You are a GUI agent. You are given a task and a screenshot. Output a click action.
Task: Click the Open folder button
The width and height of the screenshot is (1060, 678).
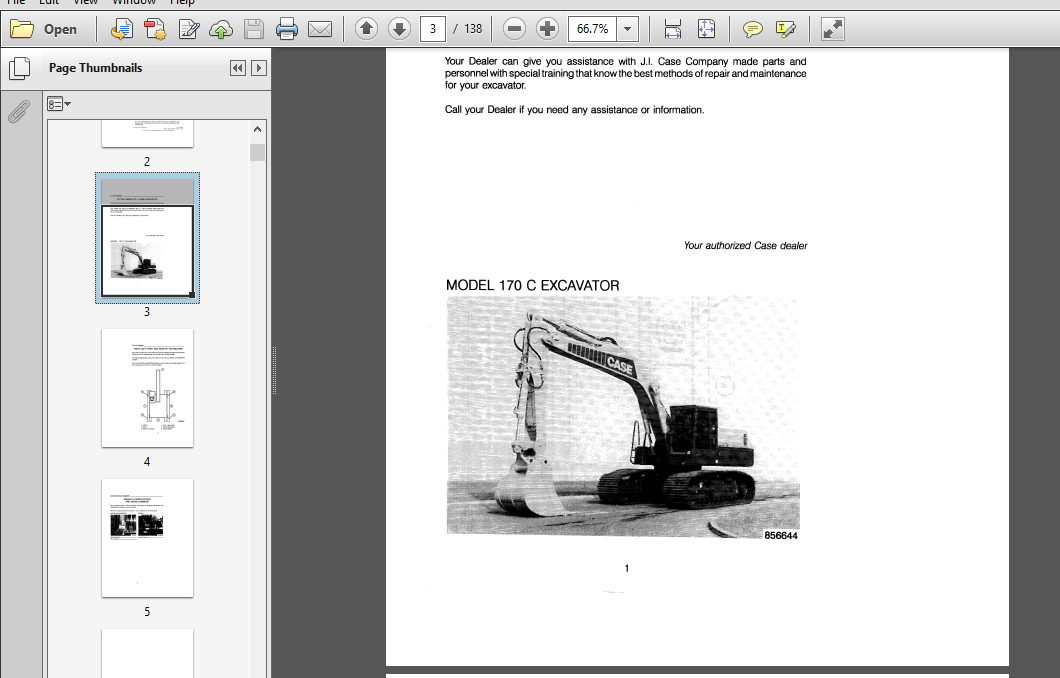(x=44, y=29)
